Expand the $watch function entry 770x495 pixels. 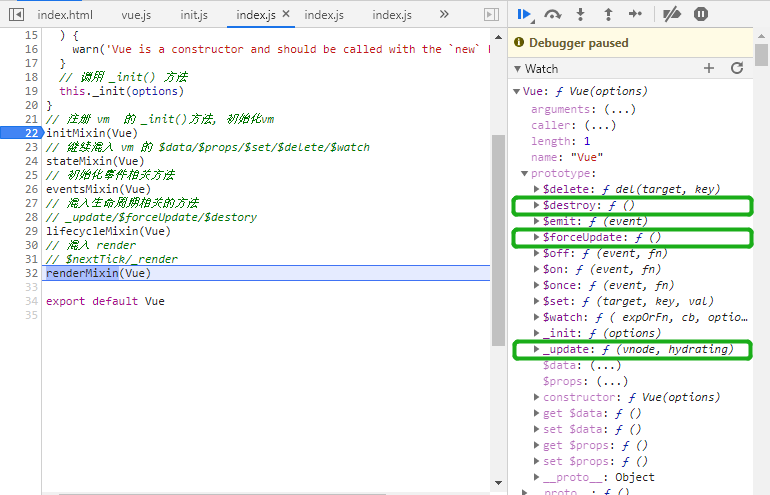[x=537, y=317]
